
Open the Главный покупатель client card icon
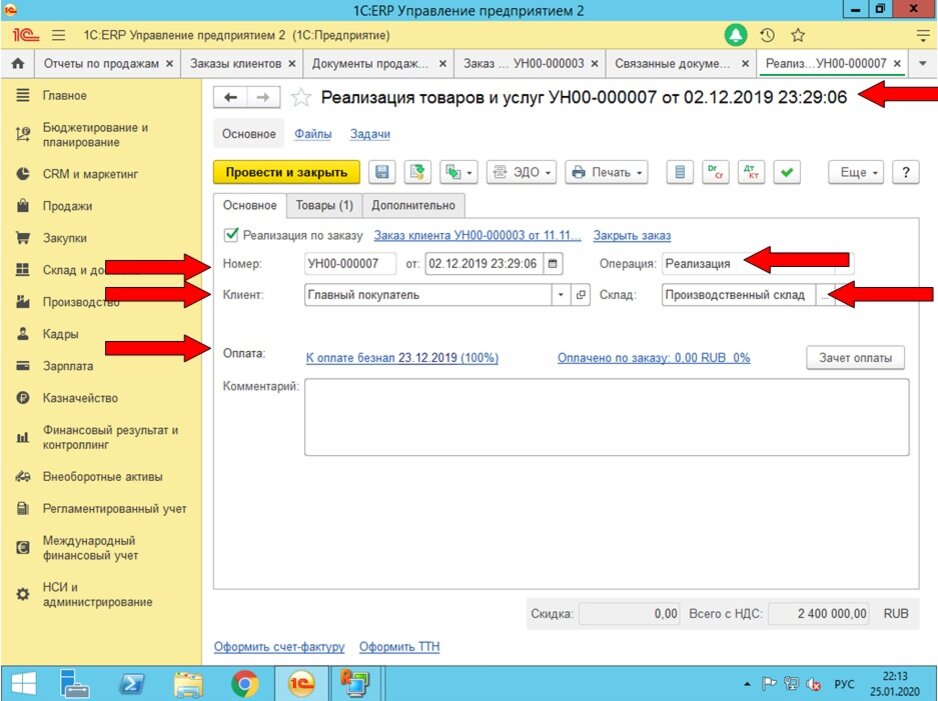[x=580, y=295]
